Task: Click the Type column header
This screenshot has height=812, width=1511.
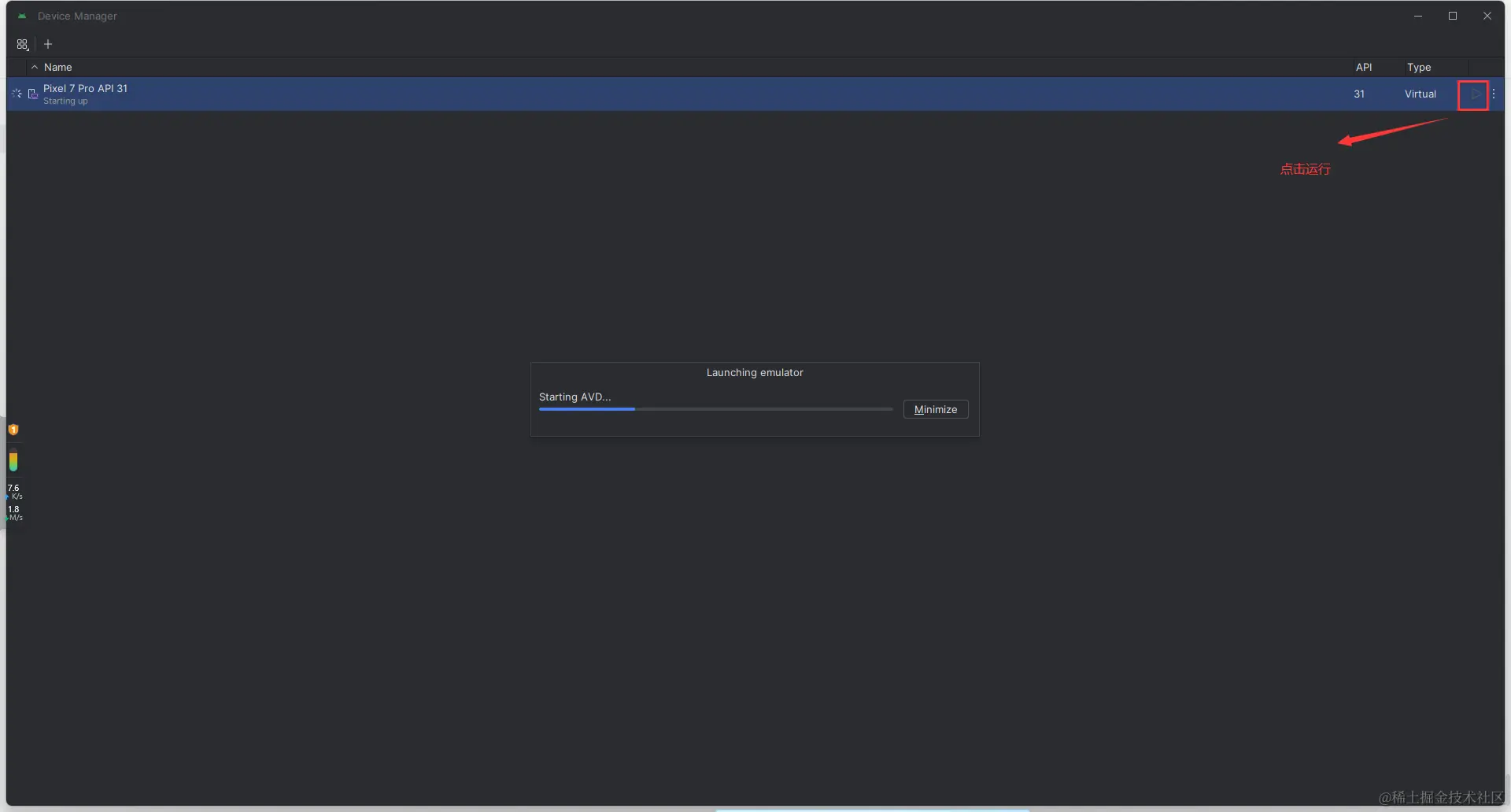Action: (1418, 67)
